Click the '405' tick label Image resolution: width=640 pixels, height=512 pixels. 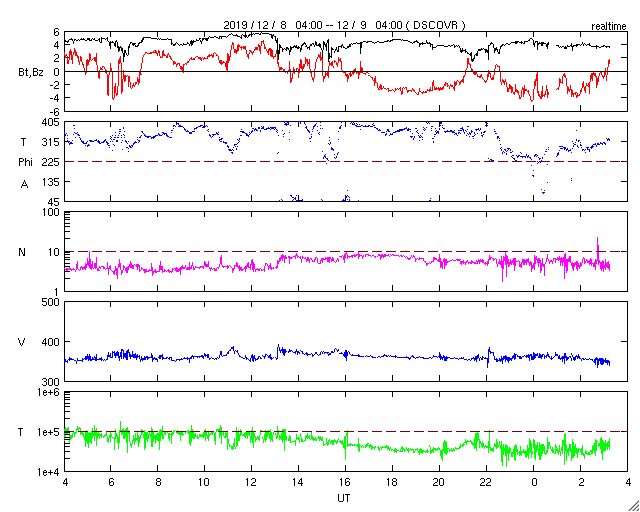click(51, 122)
